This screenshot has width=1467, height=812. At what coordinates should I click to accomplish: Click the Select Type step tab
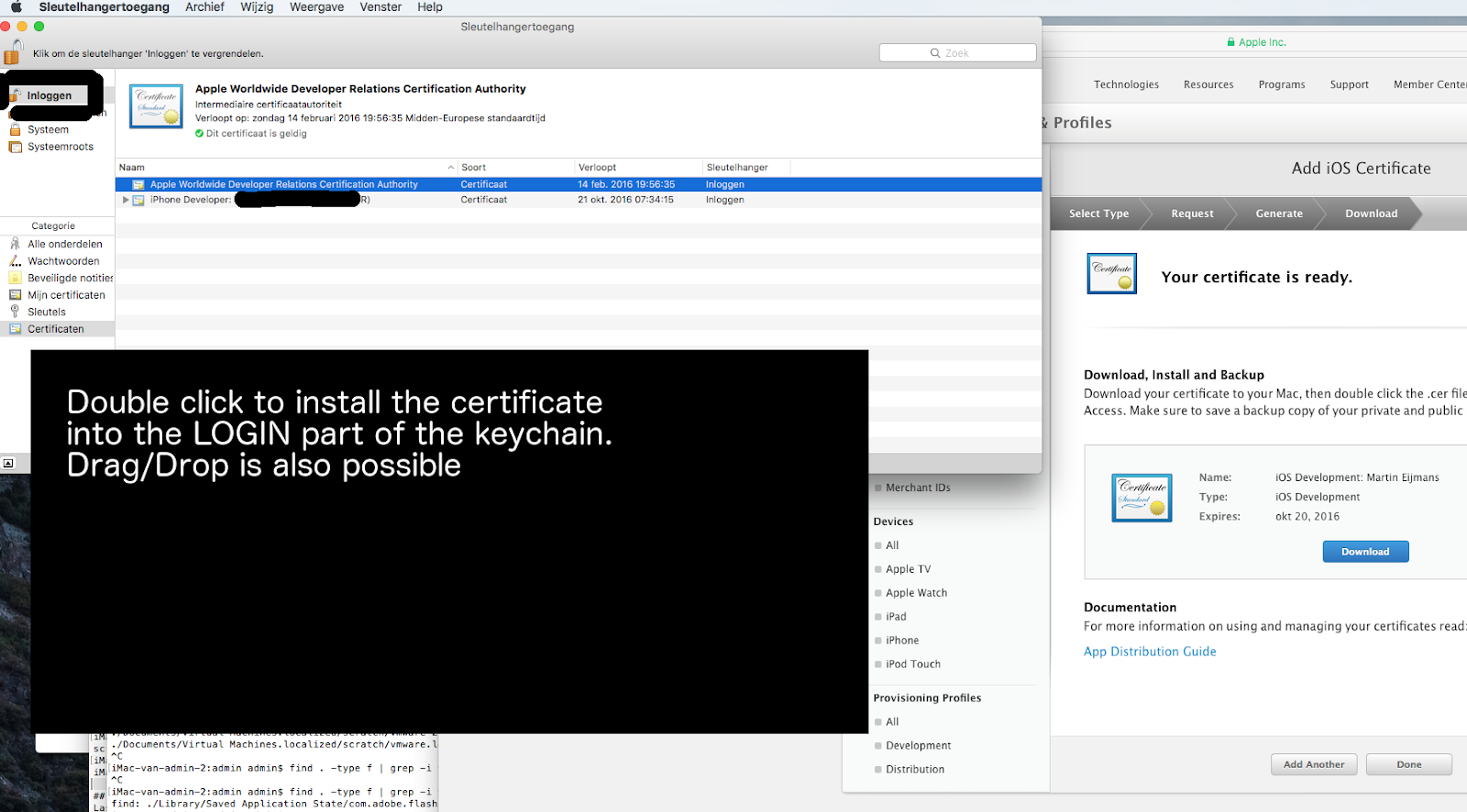(x=1098, y=214)
